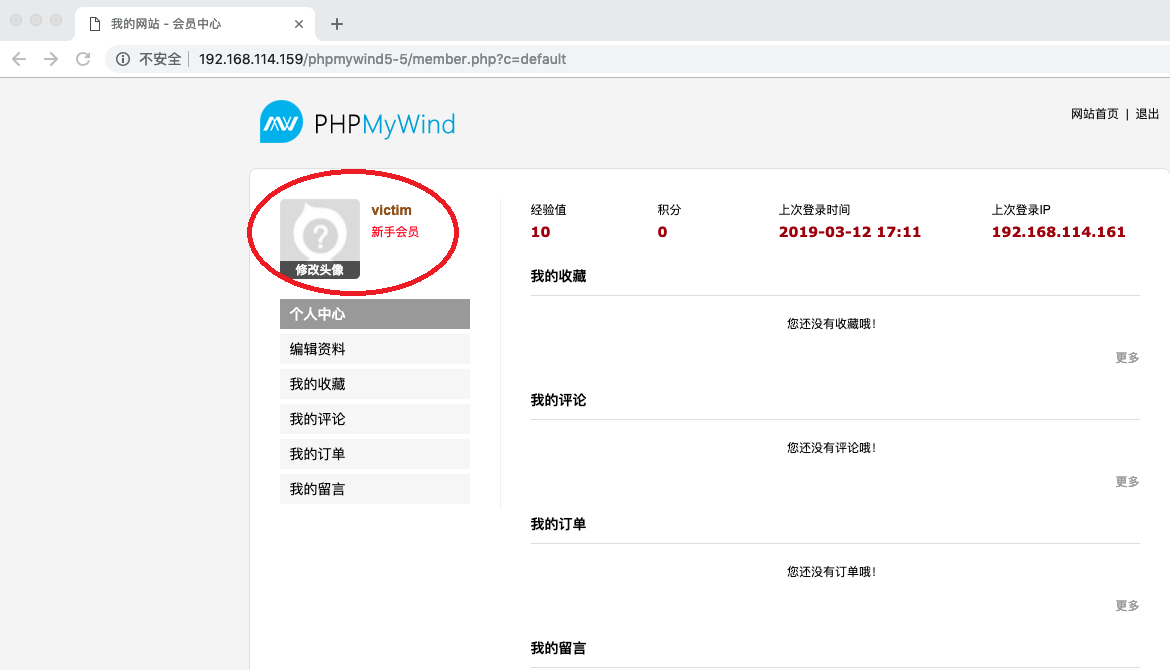Click the 经验值 label
The image size is (1170, 670).
point(548,210)
